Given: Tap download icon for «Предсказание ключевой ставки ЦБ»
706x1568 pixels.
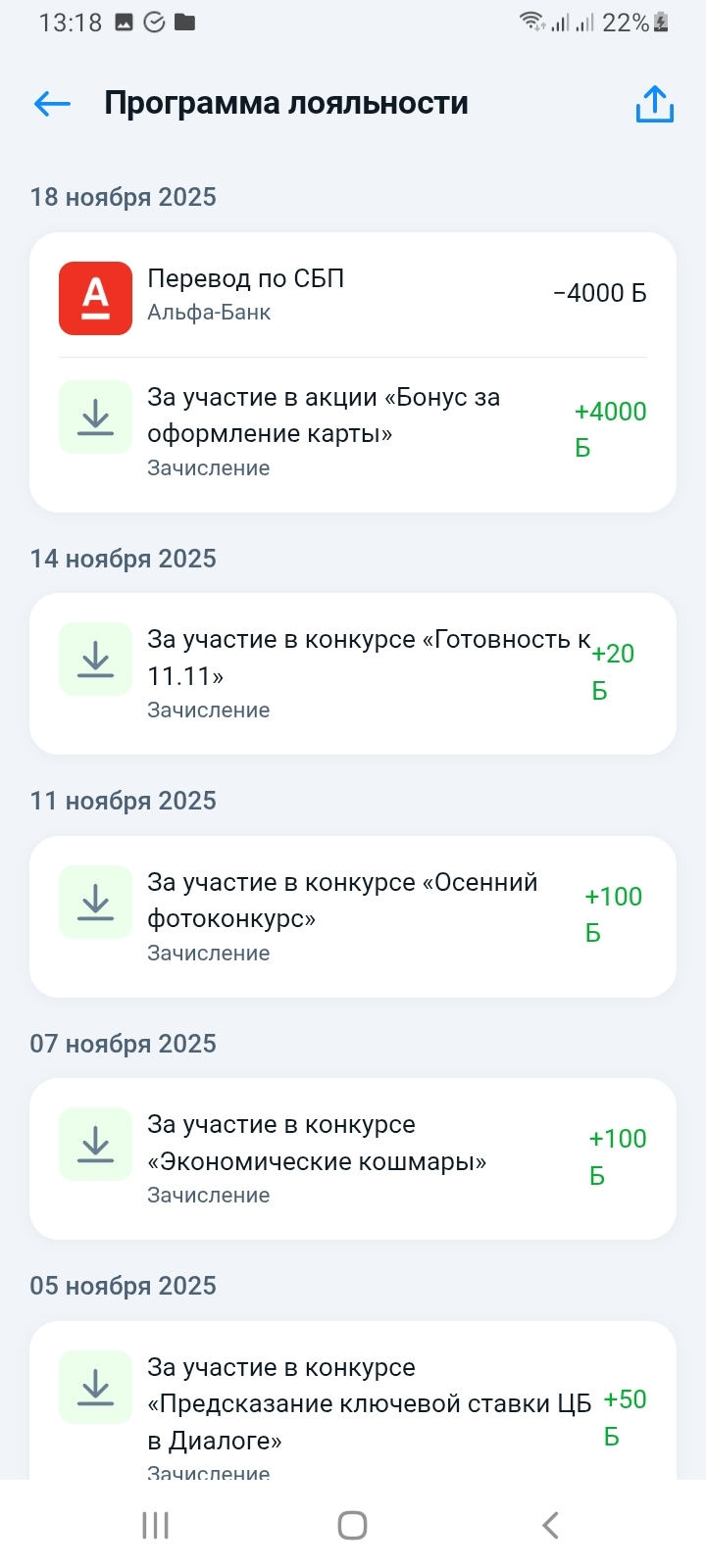Looking at the screenshot, I should pyautogui.click(x=95, y=1387).
